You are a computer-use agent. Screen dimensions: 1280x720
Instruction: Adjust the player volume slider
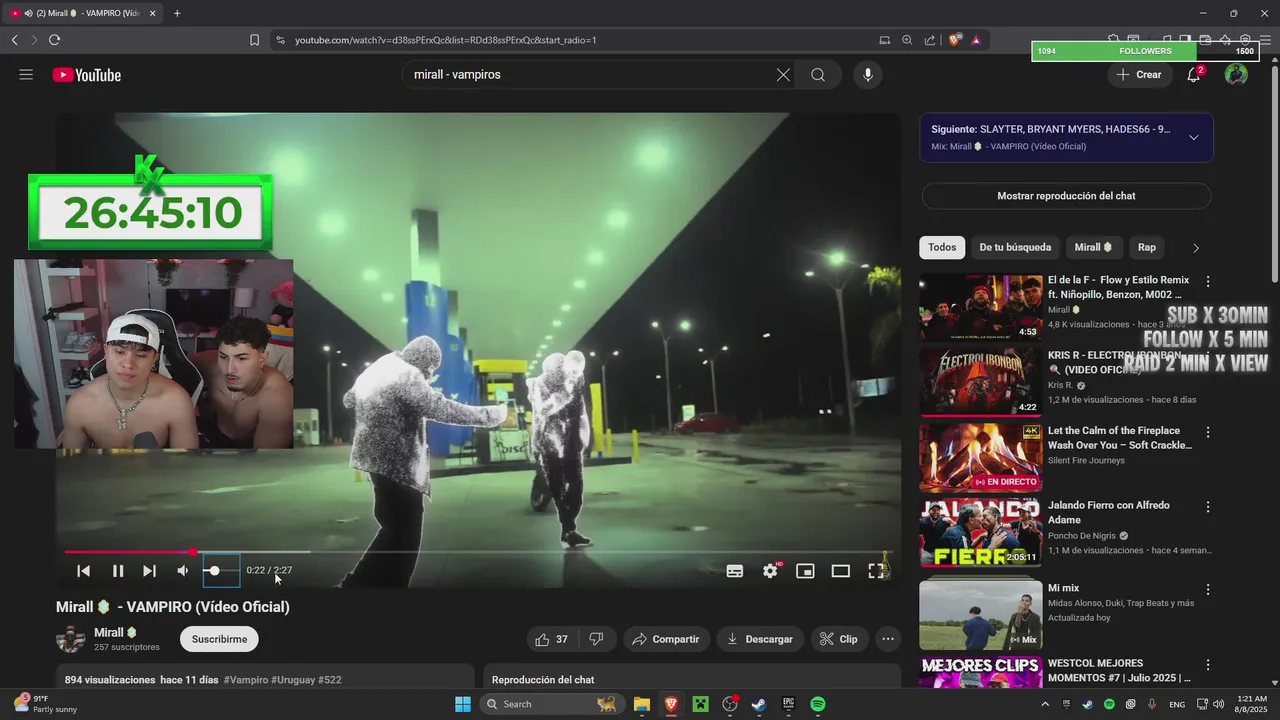click(221, 571)
